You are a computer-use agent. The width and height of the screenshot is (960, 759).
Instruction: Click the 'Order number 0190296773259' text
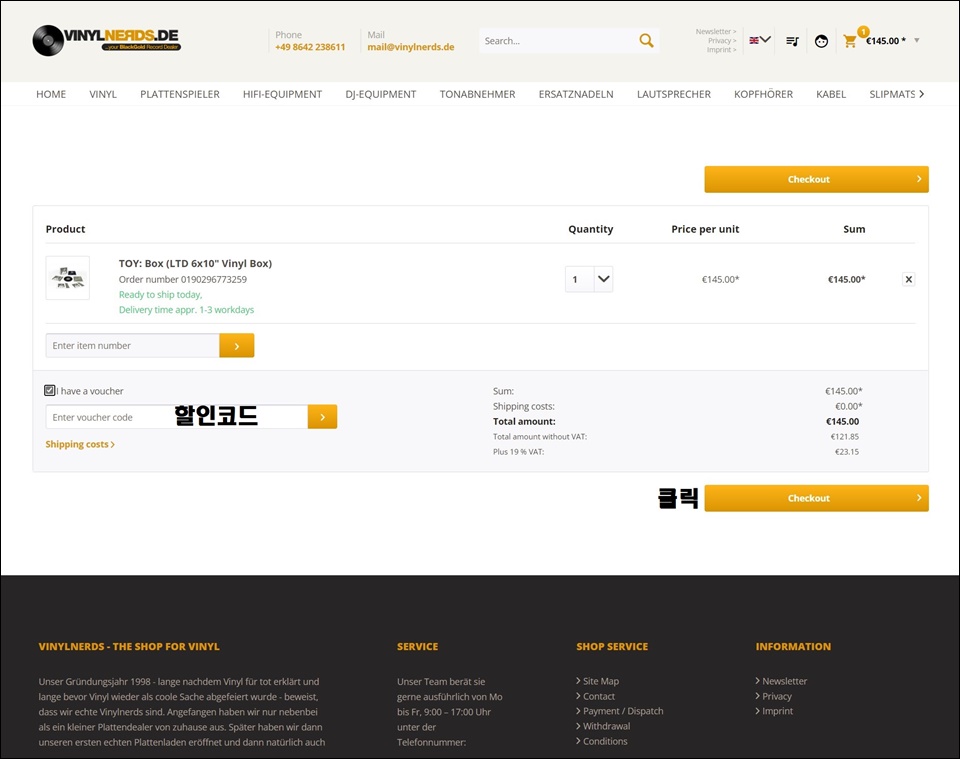coord(183,280)
